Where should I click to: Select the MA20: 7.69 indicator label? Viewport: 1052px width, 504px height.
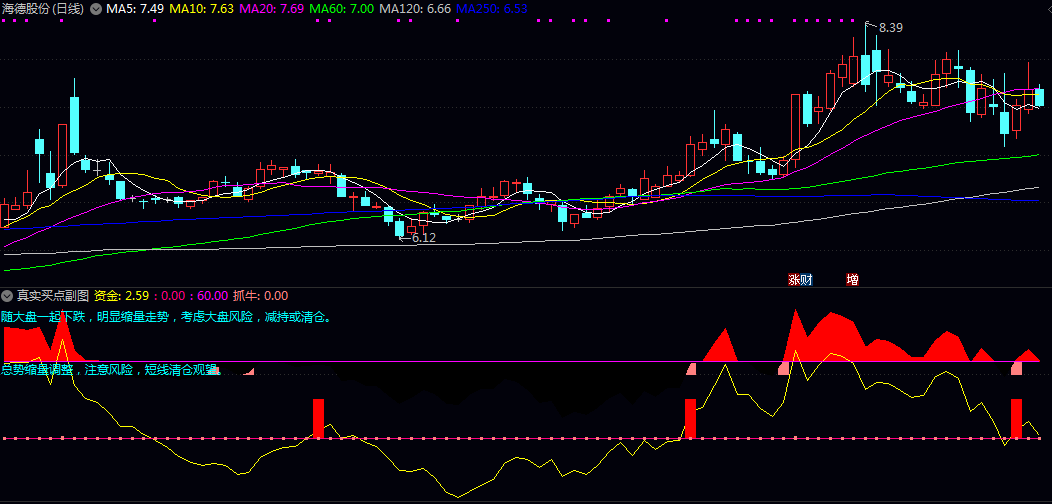[272, 9]
